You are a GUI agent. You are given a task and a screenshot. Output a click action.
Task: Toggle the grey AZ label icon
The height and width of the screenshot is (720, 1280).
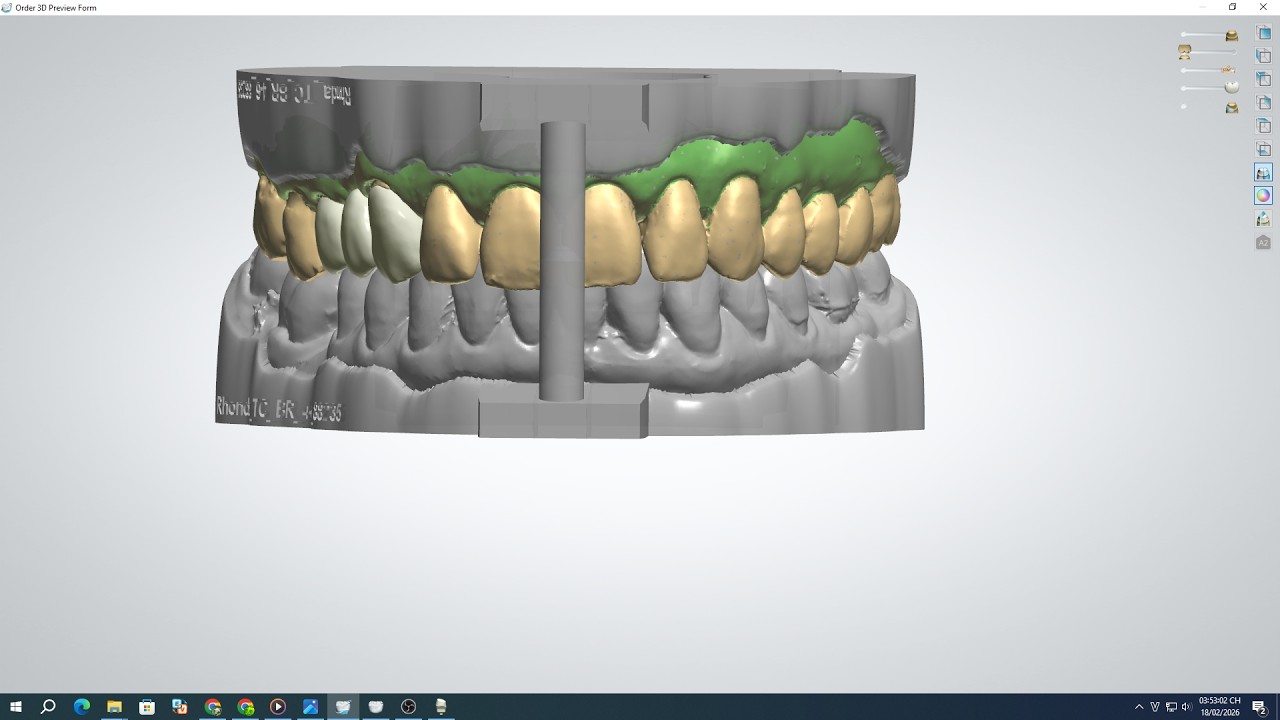coord(1263,242)
